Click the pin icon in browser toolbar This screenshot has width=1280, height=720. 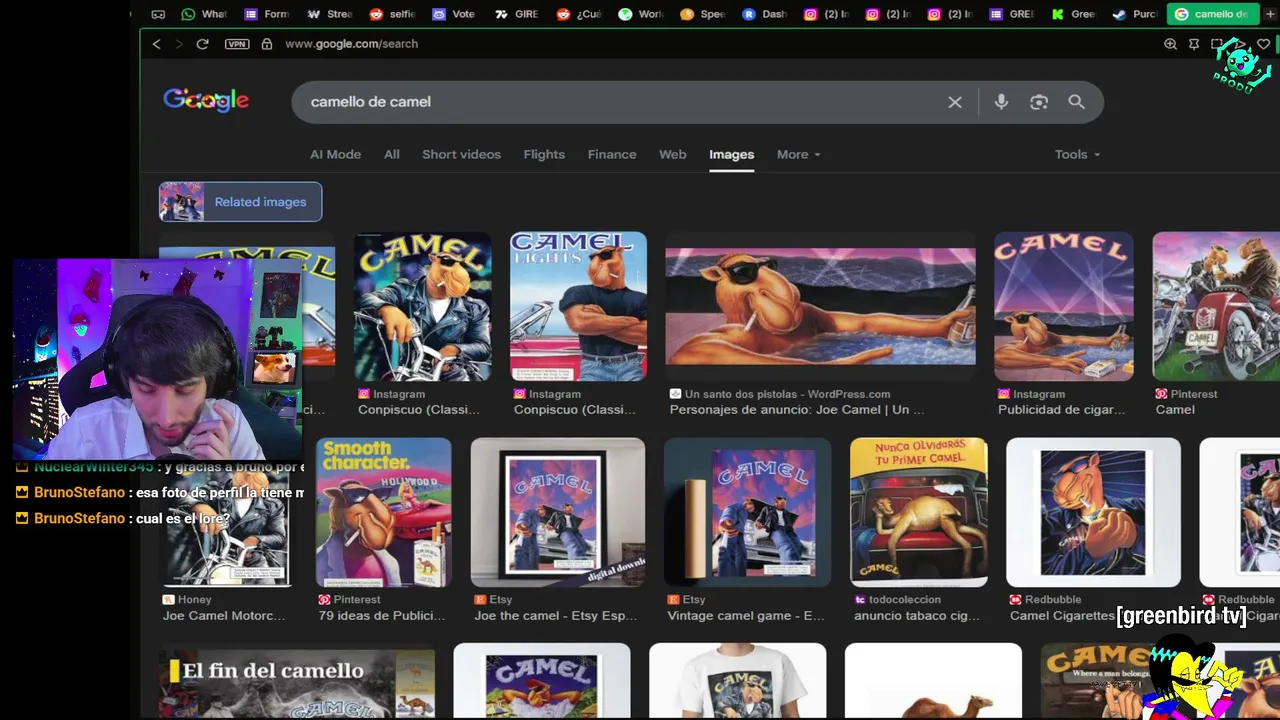(1194, 44)
